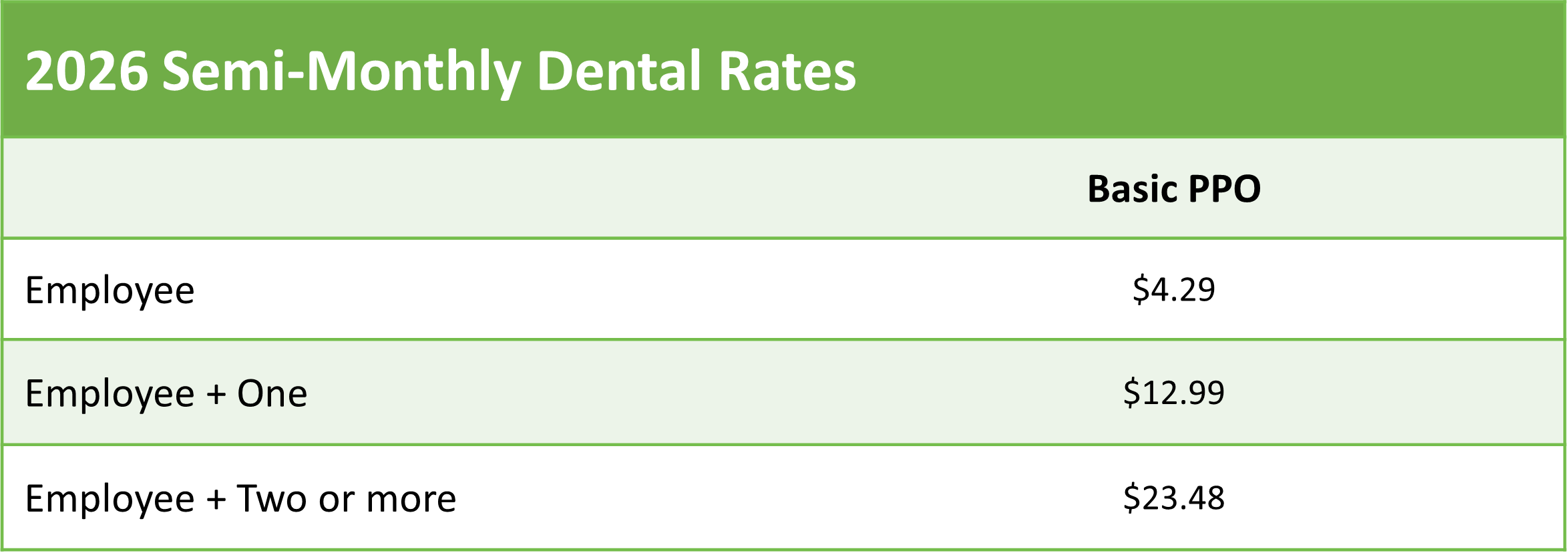Screen dimensions: 1568x553
Task: Click the $4.29 rate value
Action: pos(1173,290)
